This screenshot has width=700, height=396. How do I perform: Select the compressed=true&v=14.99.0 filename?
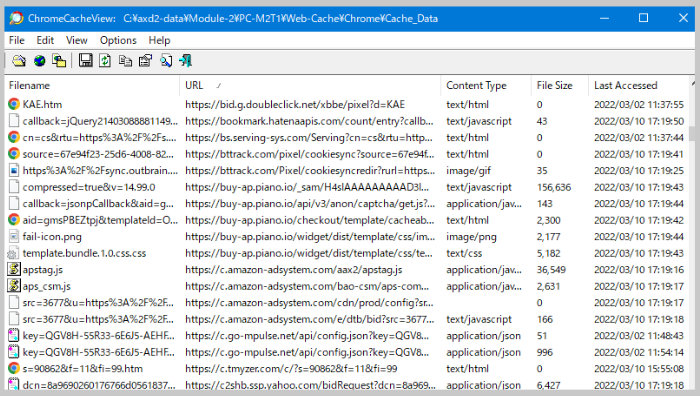coord(89,187)
